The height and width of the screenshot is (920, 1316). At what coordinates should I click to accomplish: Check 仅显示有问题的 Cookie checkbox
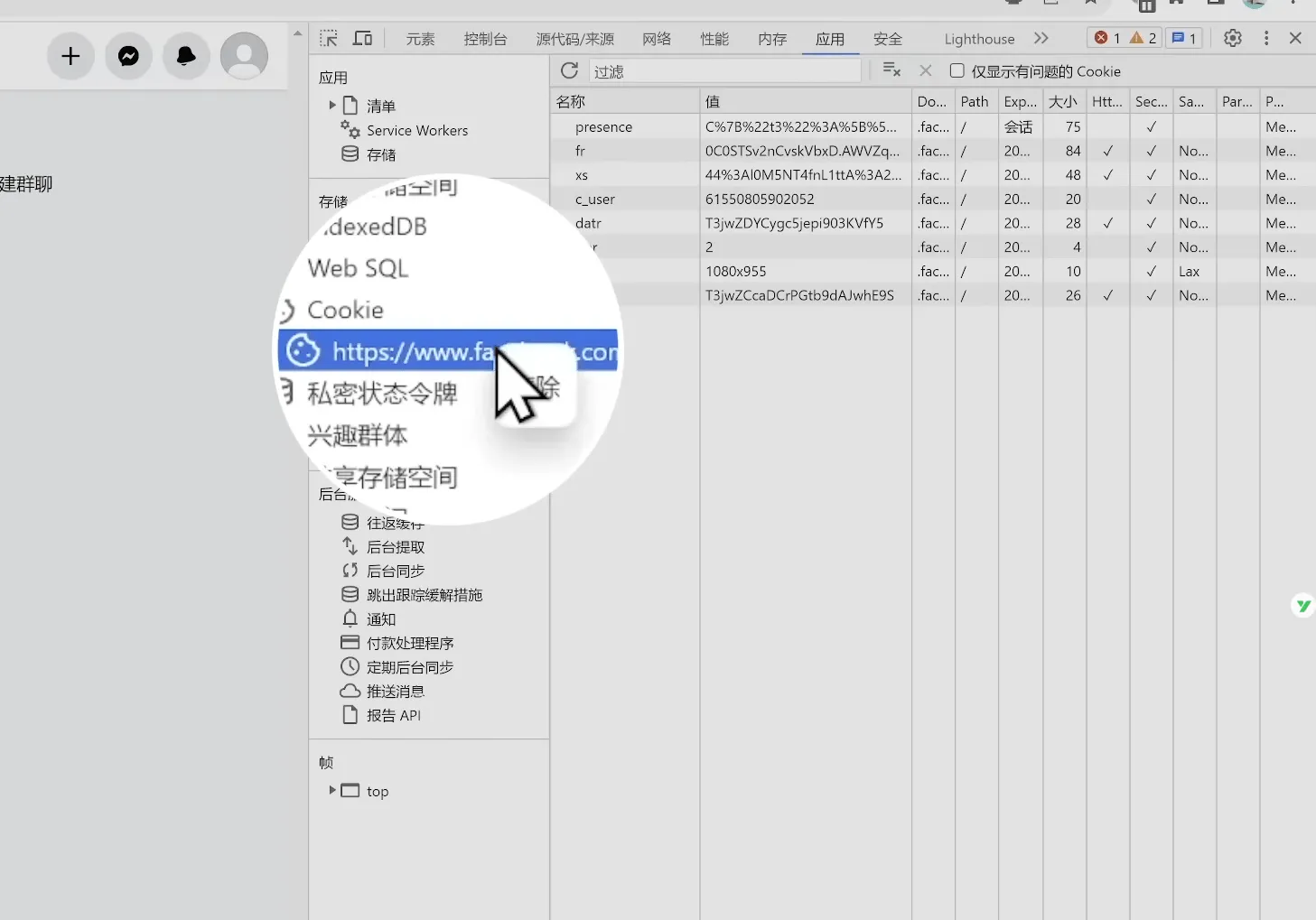tap(955, 70)
